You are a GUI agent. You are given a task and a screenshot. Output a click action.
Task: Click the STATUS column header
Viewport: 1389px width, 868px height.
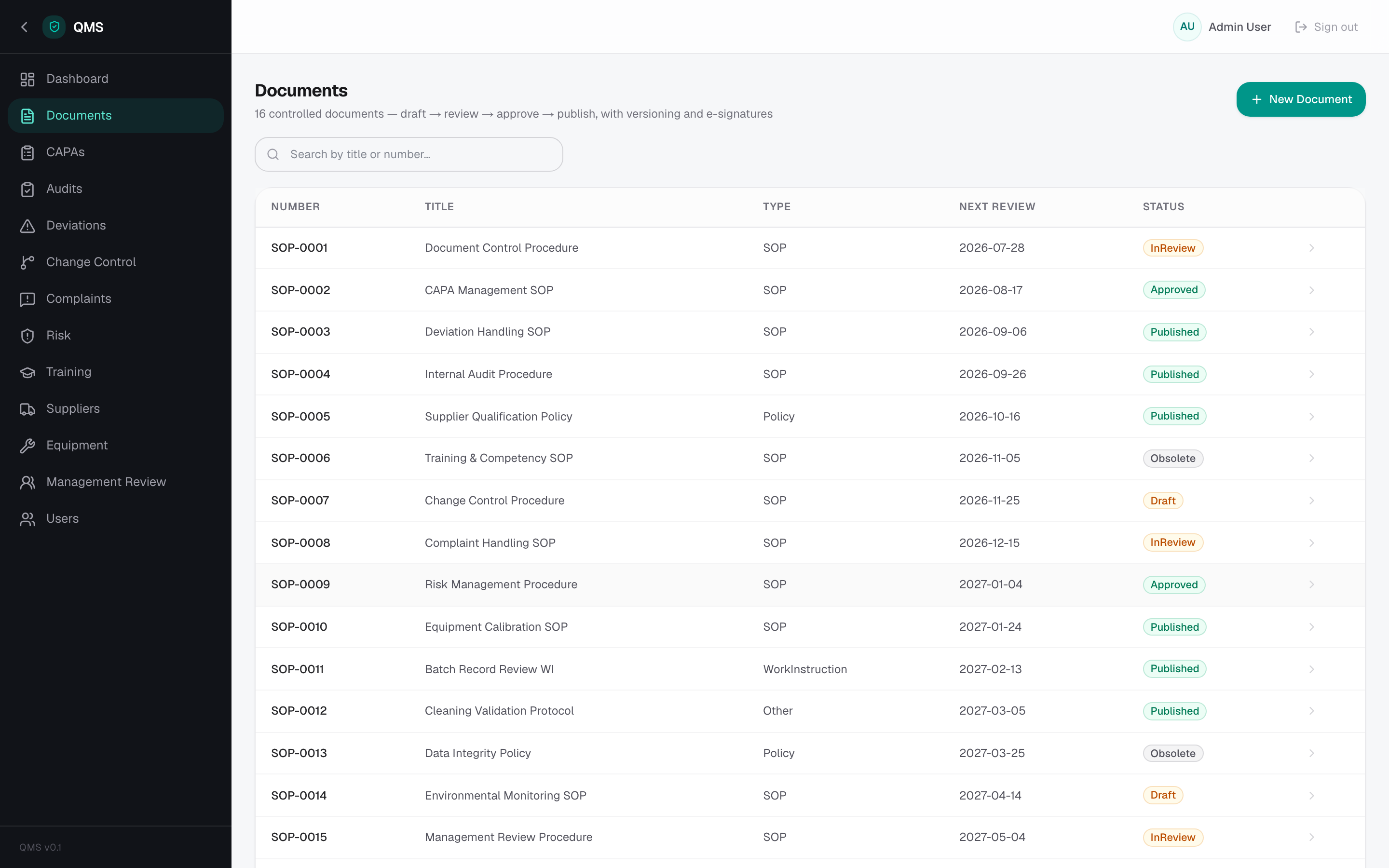[1163, 207]
